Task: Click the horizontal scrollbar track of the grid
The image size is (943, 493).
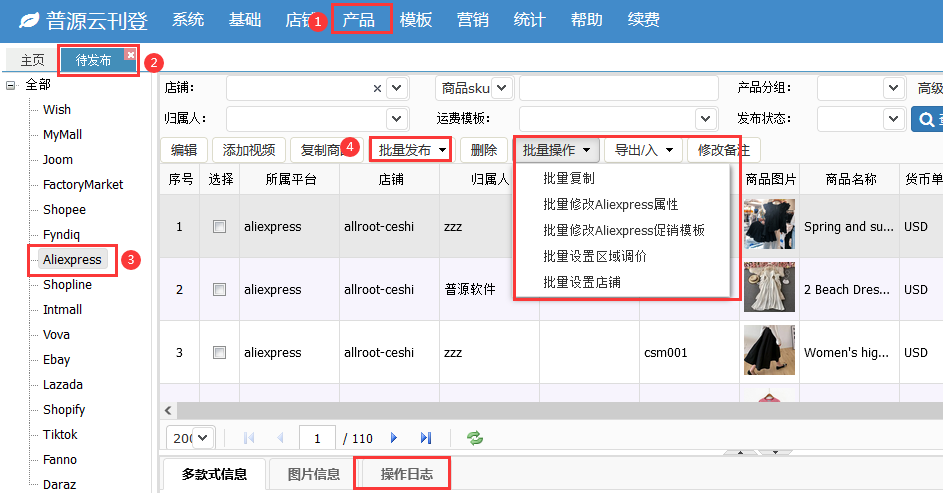Action: tap(559, 411)
